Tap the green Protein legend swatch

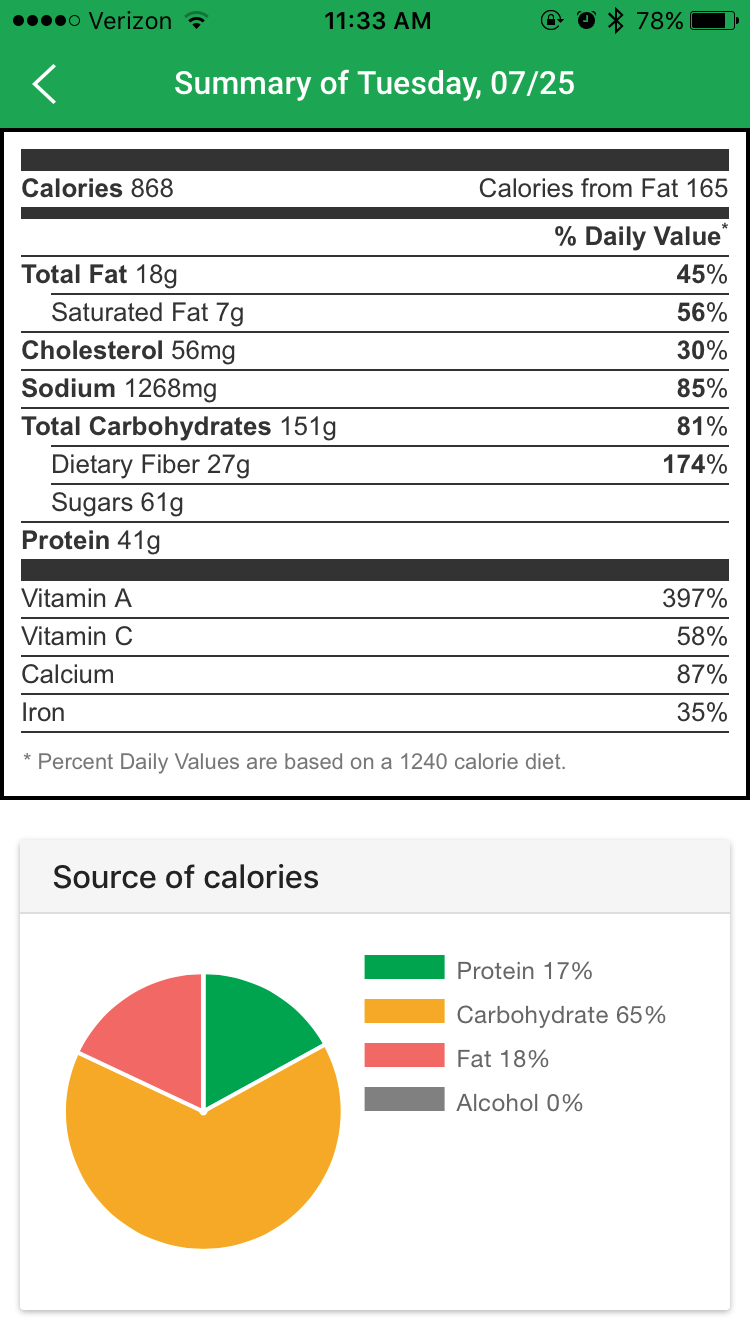pos(404,967)
